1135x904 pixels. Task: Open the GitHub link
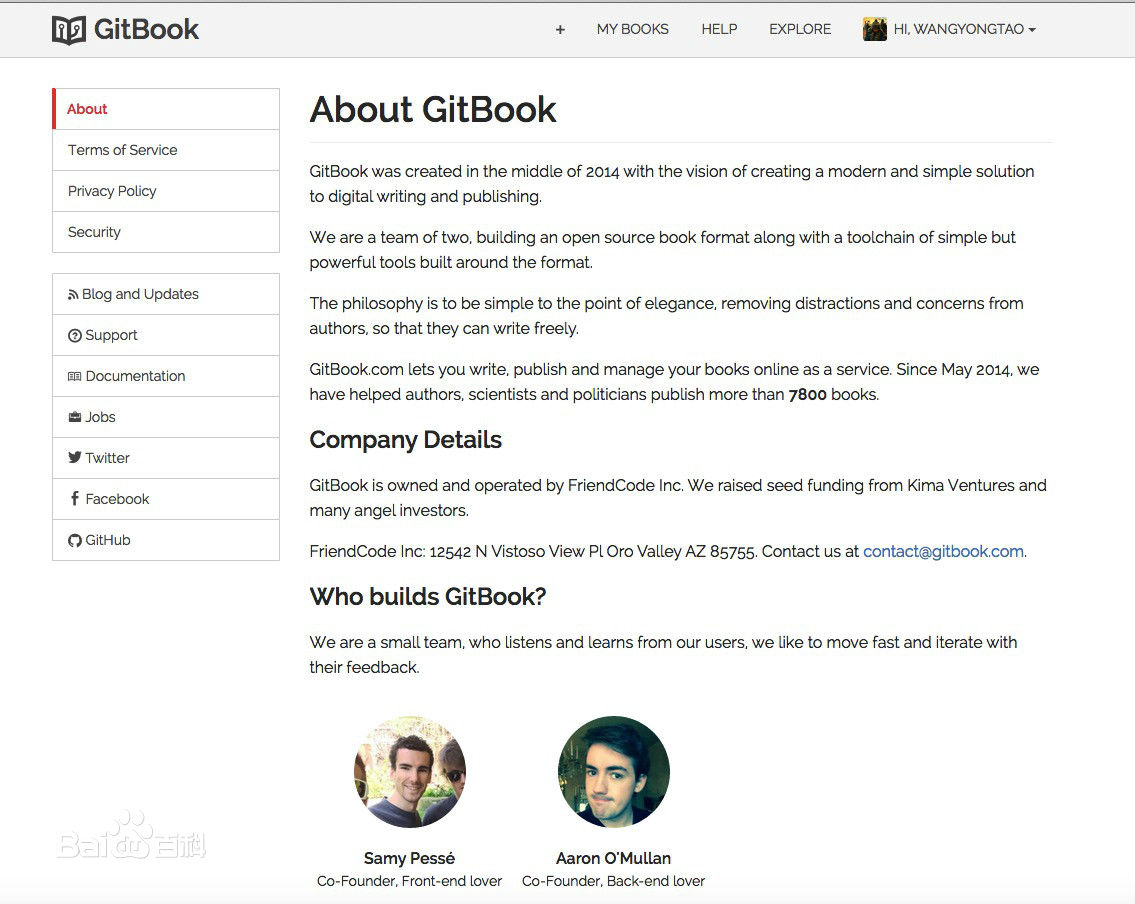coord(166,540)
